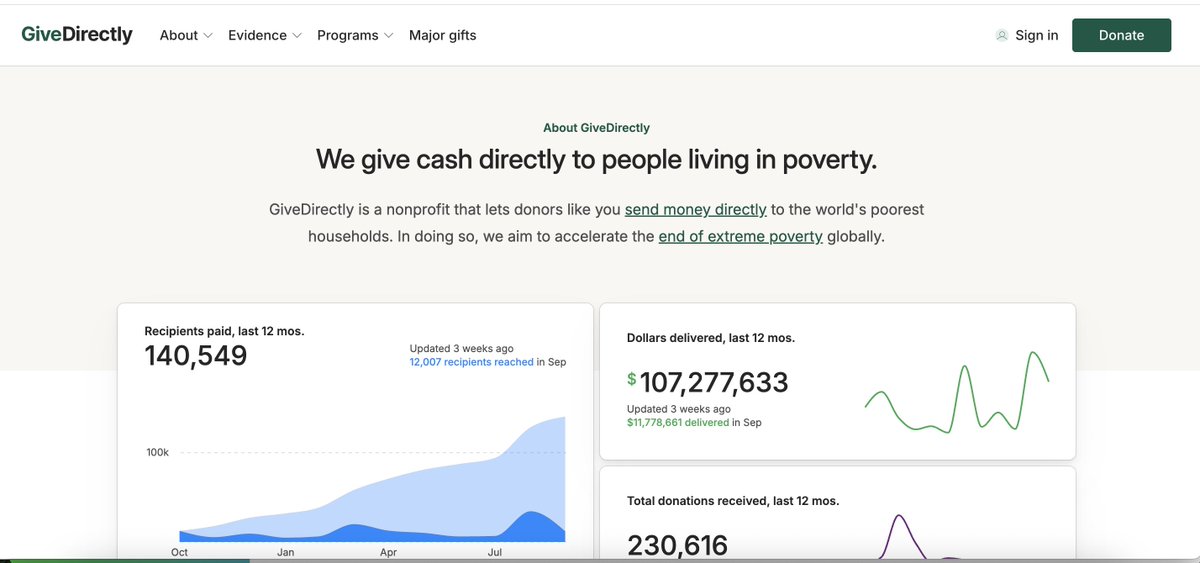Expand the Programs menu chevron
Image resolution: width=1200 pixels, height=563 pixels.
(x=388, y=36)
